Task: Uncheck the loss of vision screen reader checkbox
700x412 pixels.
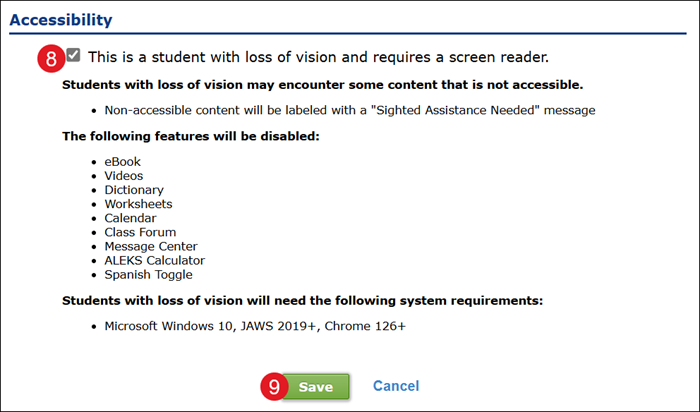Action: click(74, 55)
